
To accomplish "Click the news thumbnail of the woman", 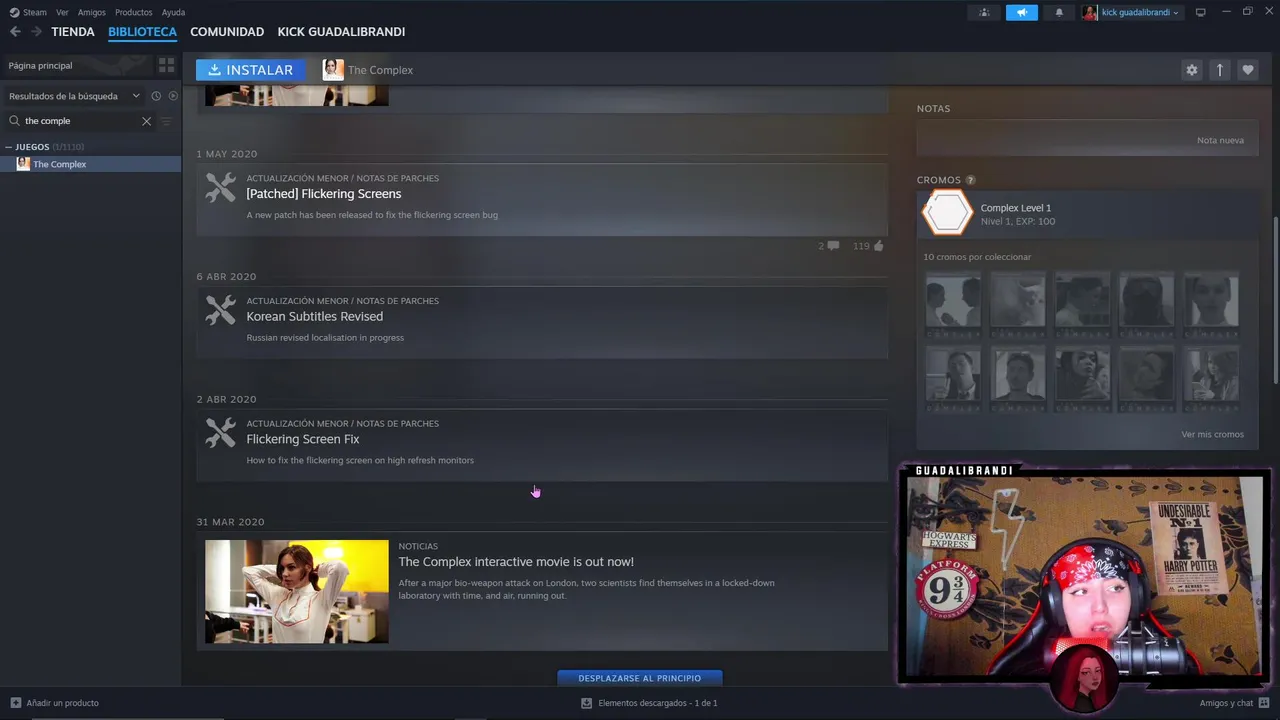I will tap(297, 592).
